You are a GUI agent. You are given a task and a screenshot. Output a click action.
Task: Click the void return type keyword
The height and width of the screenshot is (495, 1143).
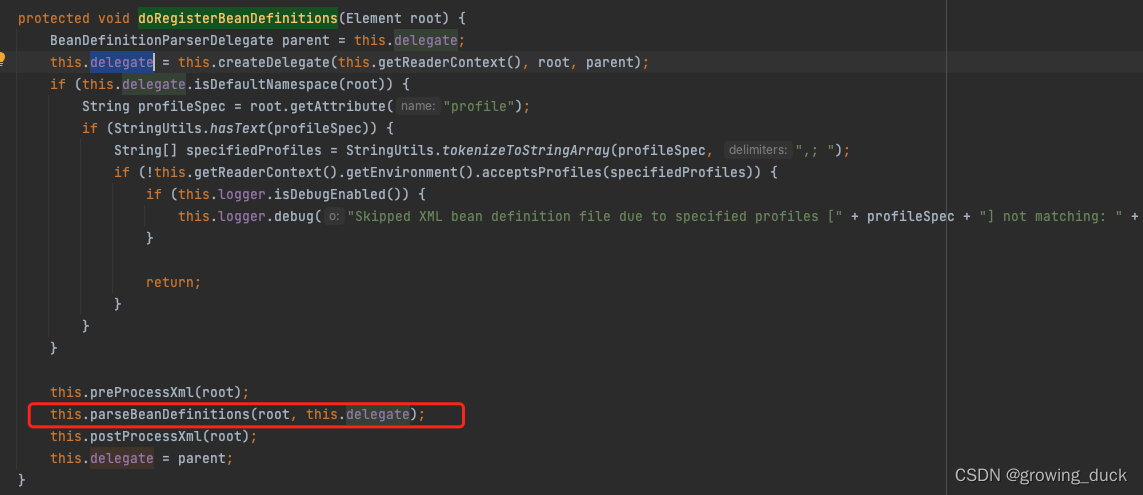[114, 17]
